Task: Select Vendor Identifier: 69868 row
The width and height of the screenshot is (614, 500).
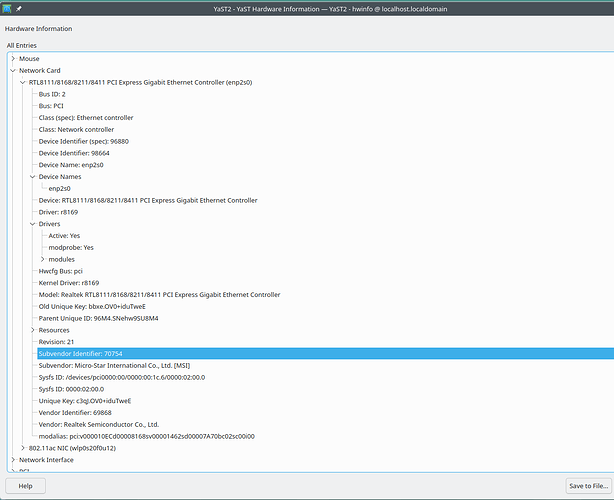Action: point(75,413)
